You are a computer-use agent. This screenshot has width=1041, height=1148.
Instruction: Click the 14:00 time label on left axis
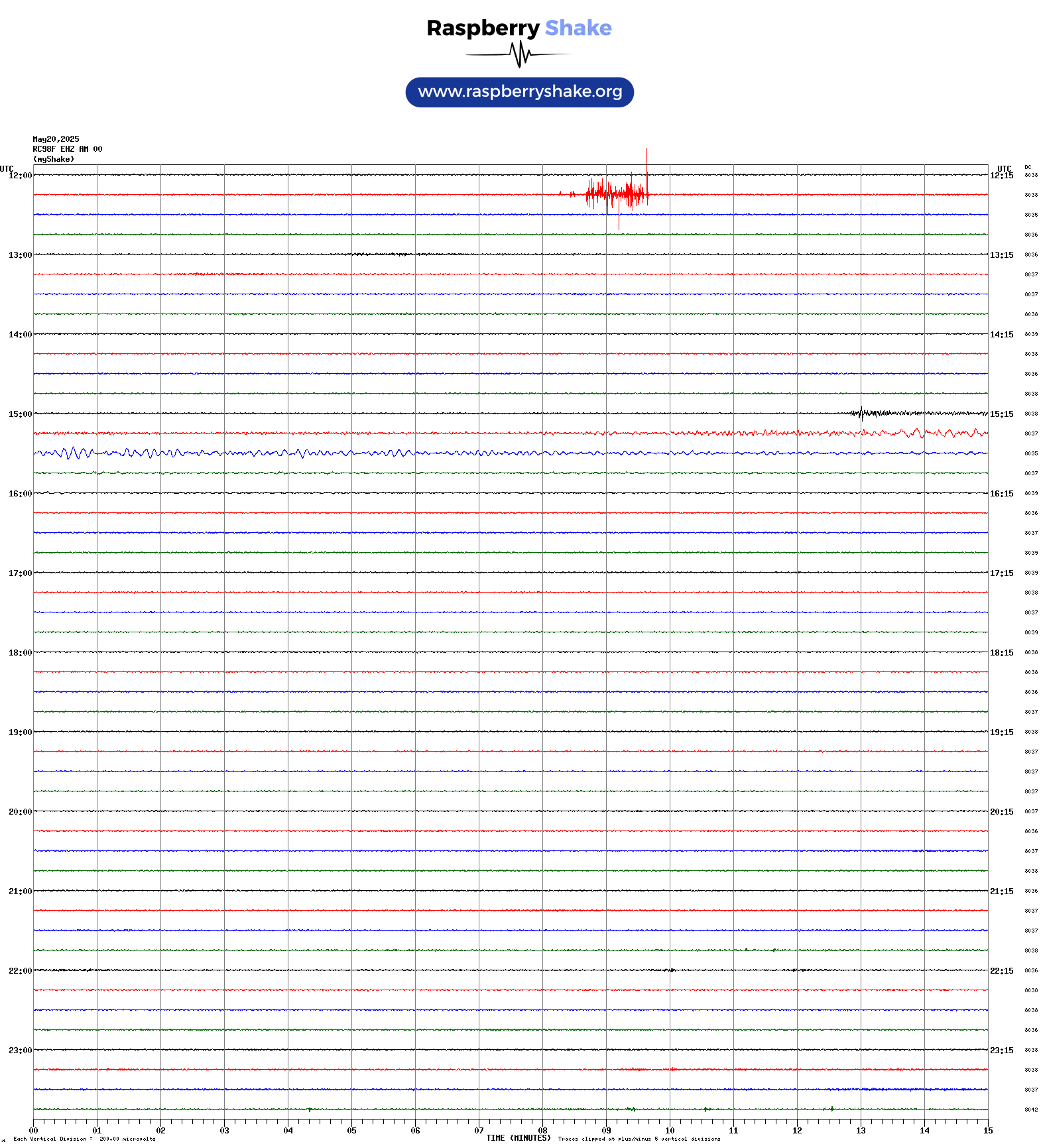pyautogui.click(x=20, y=335)
